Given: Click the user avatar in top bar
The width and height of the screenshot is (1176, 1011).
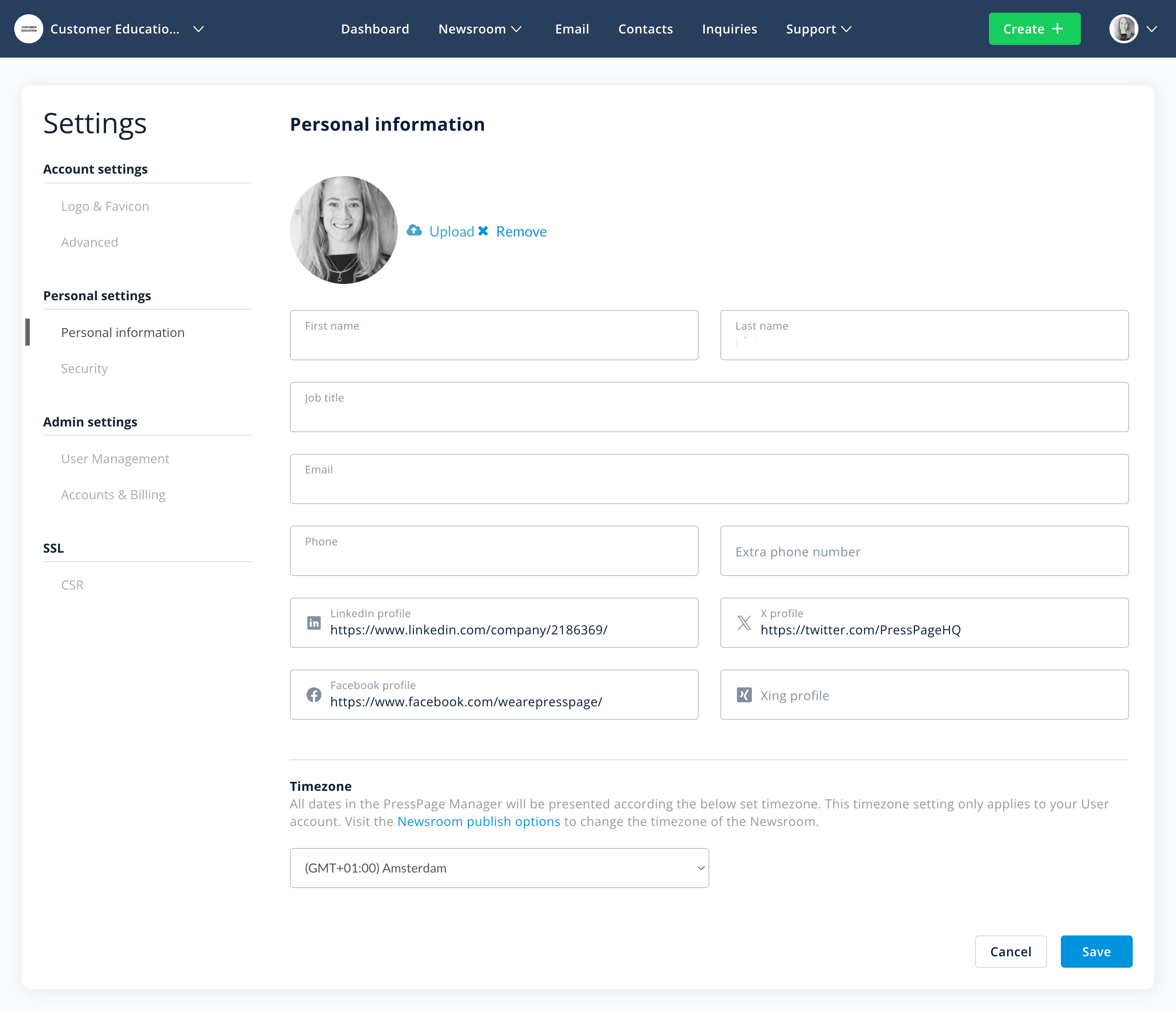Looking at the screenshot, I should click(x=1123, y=29).
